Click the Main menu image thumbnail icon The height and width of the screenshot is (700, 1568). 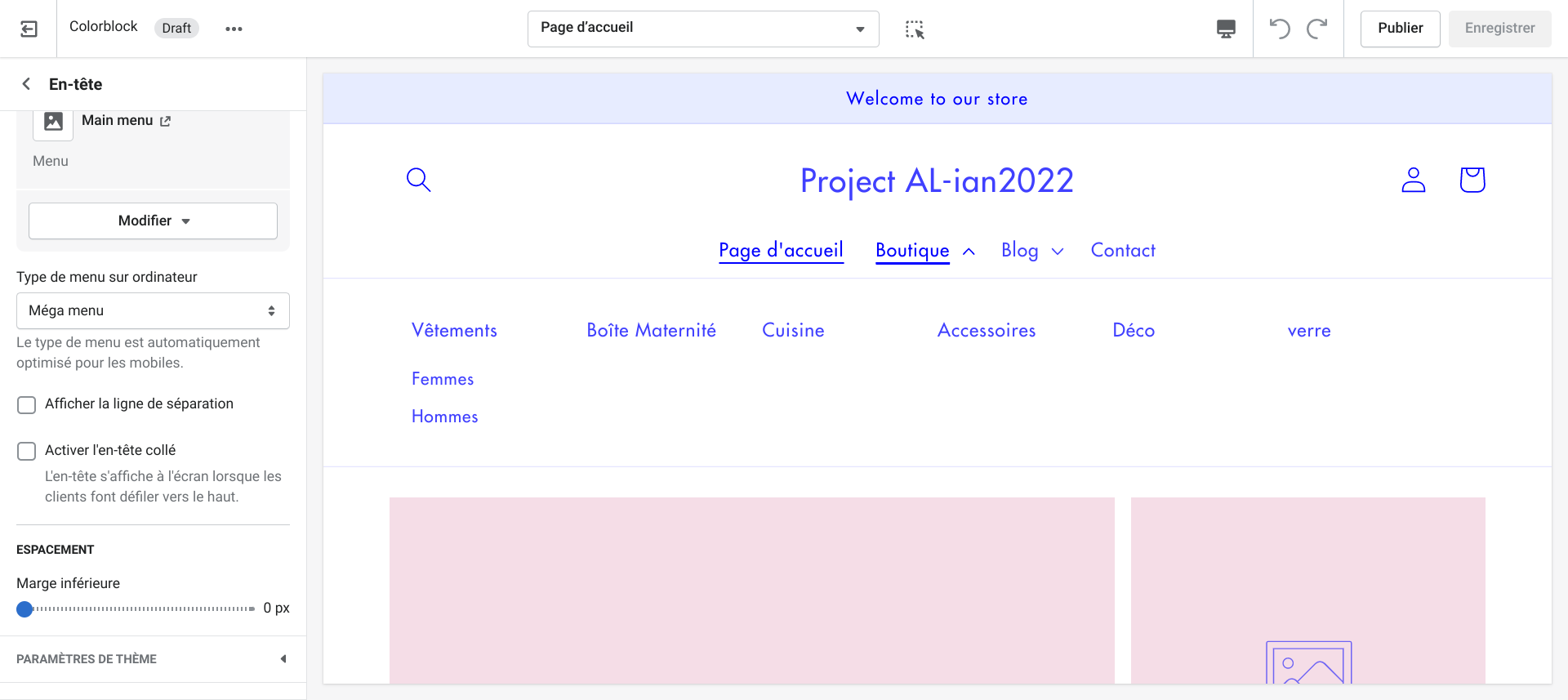53,122
